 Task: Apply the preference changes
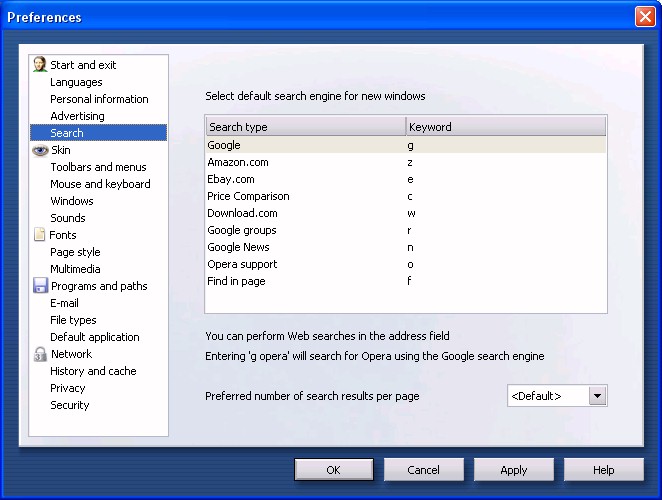[x=514, y=470]
